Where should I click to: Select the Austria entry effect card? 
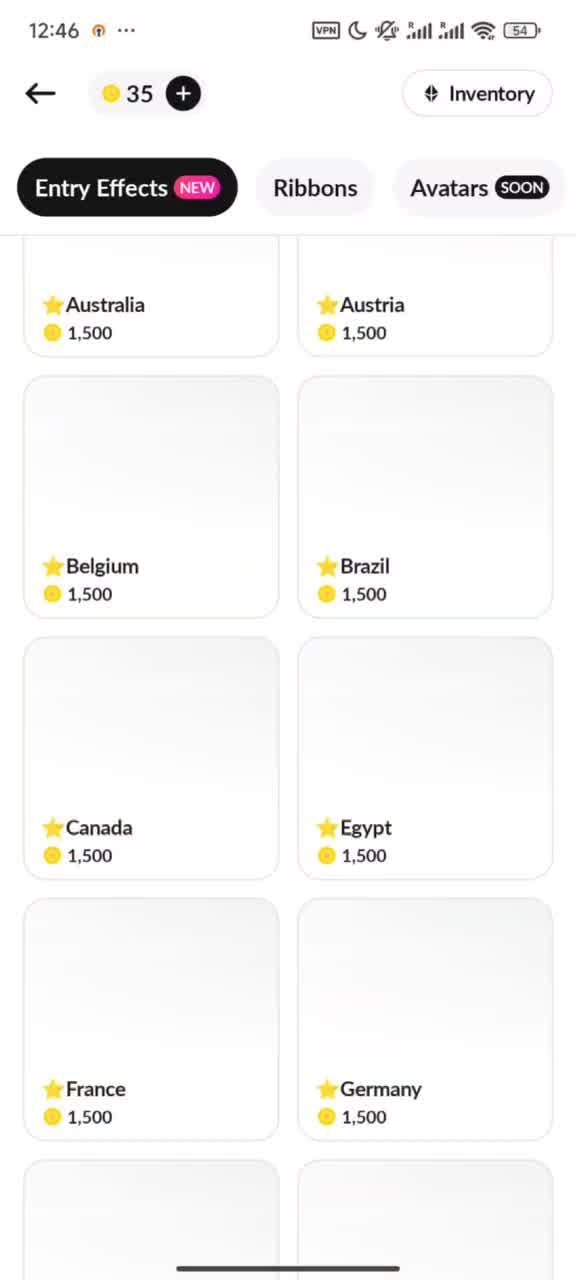425,297
